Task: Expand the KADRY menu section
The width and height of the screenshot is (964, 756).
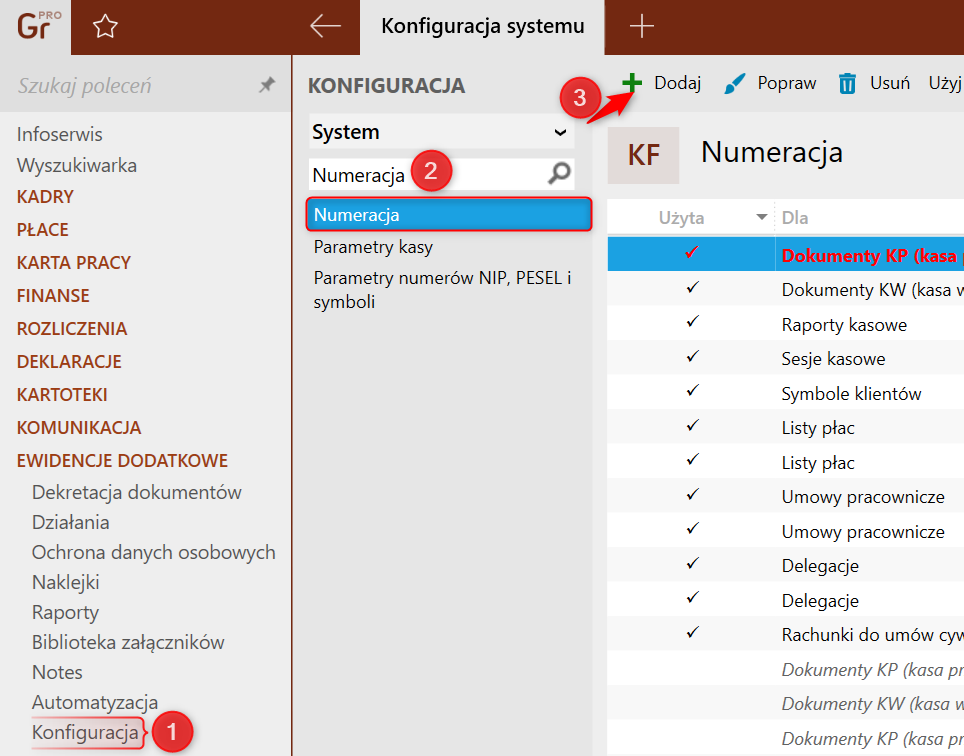Action: point(45,197)
